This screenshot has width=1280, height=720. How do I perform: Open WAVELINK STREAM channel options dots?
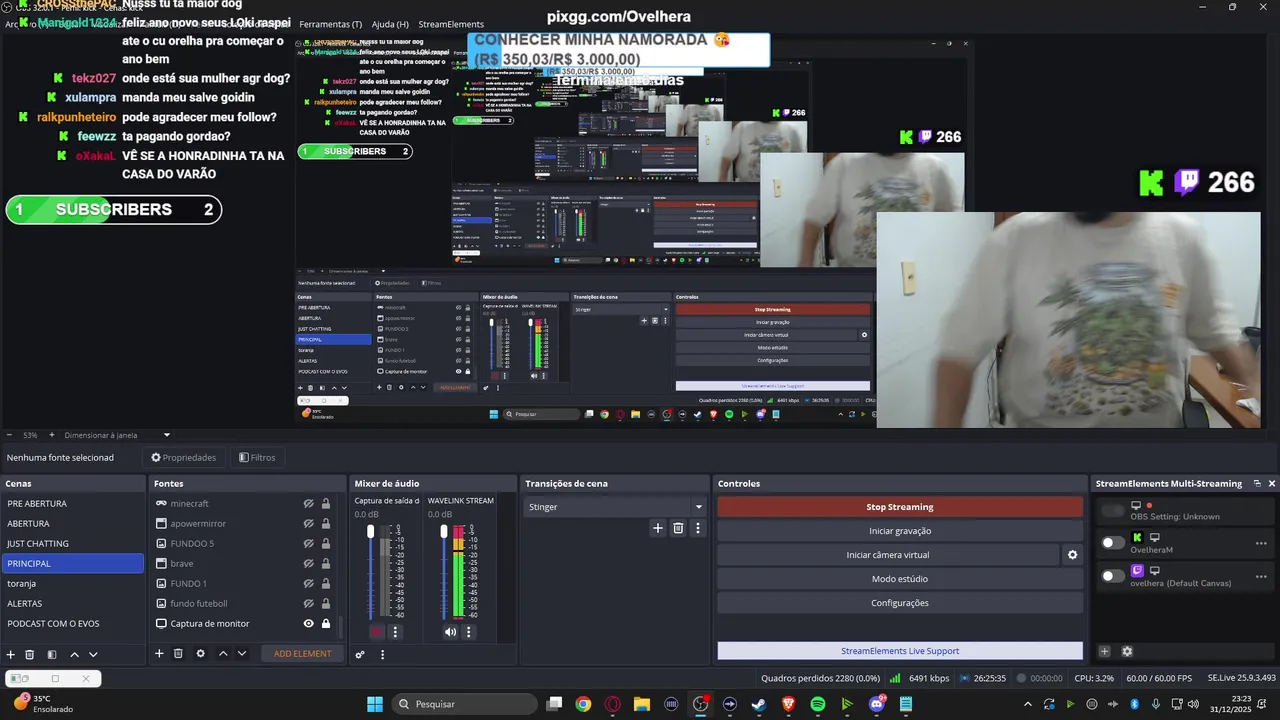pos(468,632)
